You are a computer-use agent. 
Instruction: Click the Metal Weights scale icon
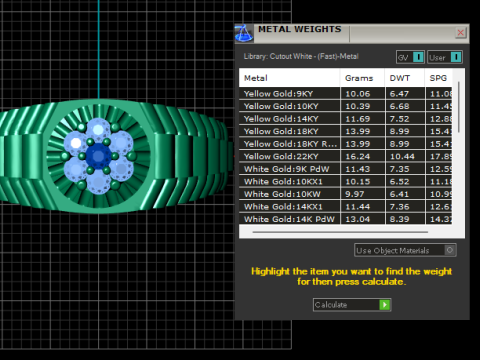click(x=244, y=33)
